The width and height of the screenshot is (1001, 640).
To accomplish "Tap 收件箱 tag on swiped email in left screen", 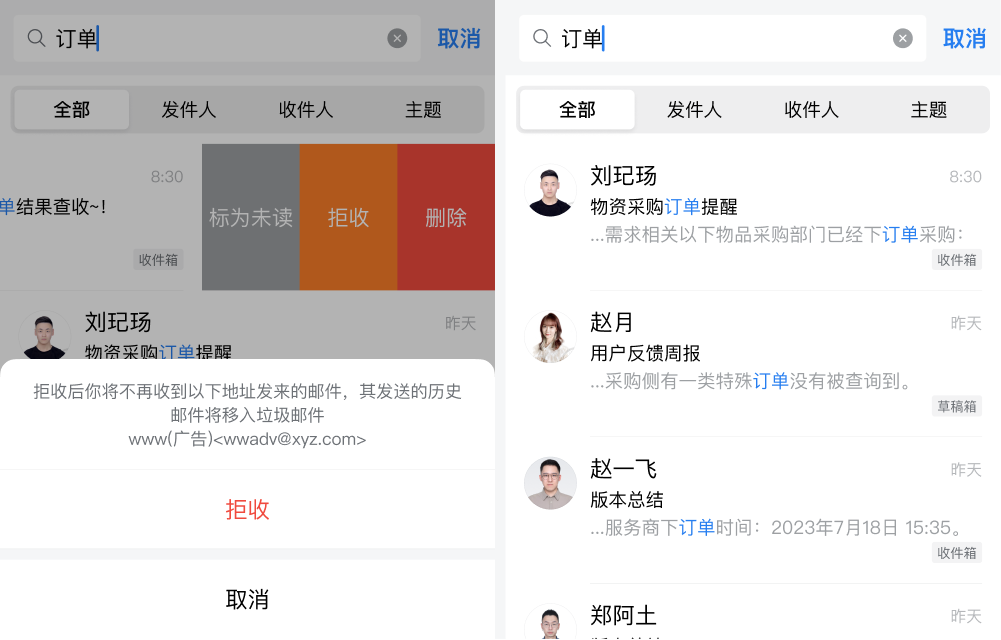I will (158, 260).
